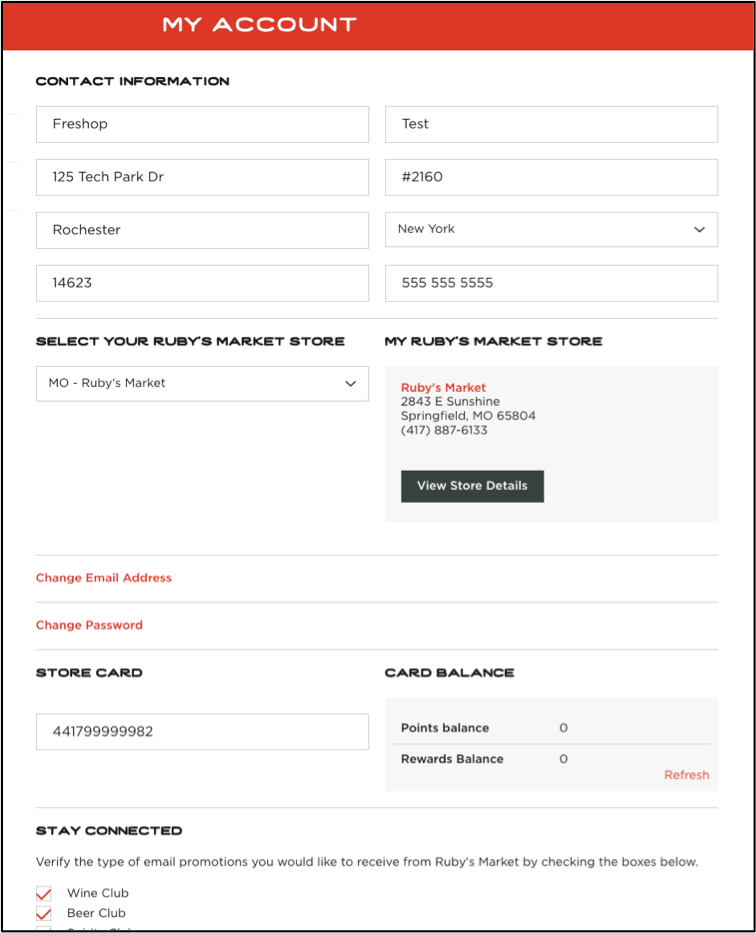Click the first name field containing Freshop

tap(202, 124)
